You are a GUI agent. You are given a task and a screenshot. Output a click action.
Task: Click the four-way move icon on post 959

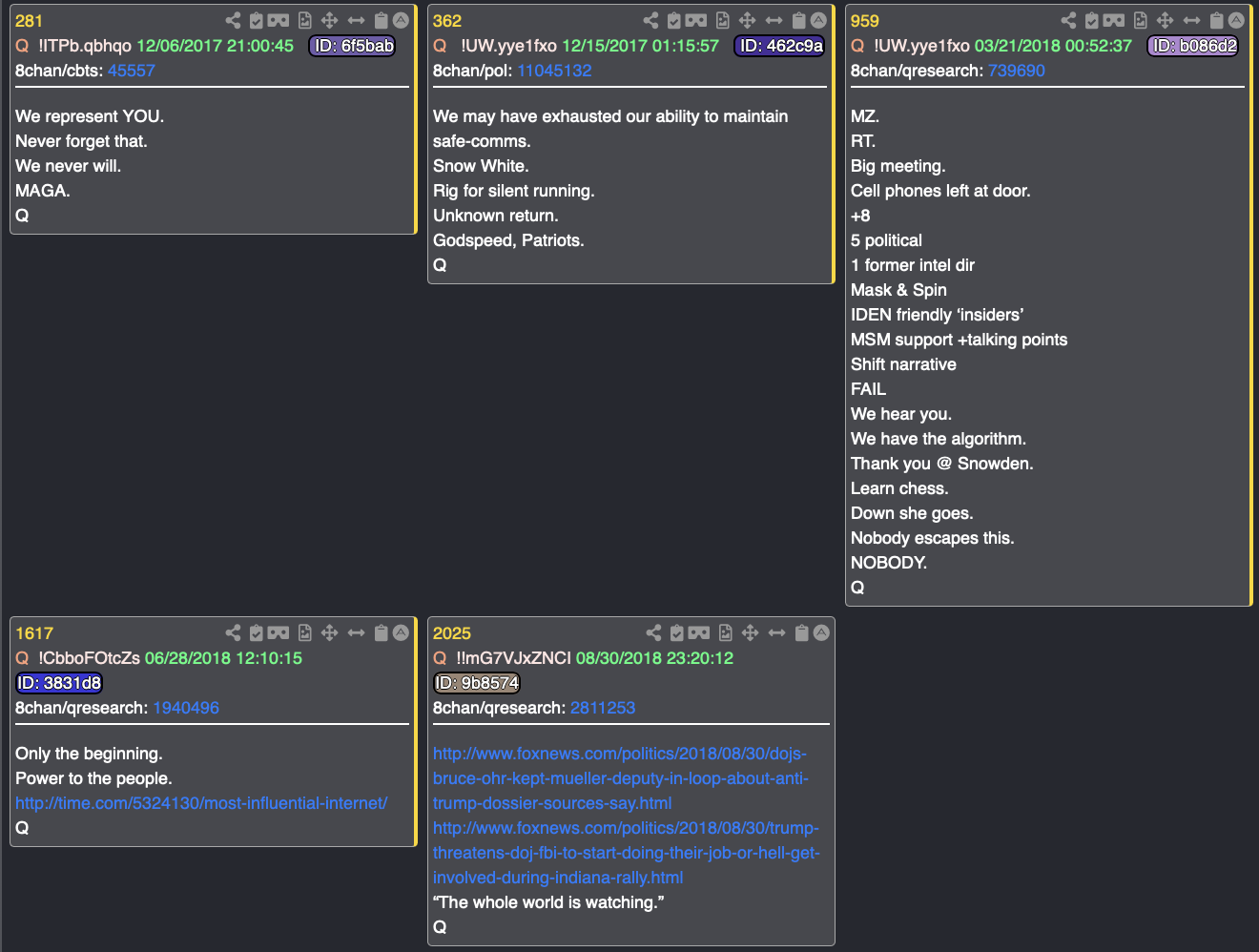[x=1165, y=20]
